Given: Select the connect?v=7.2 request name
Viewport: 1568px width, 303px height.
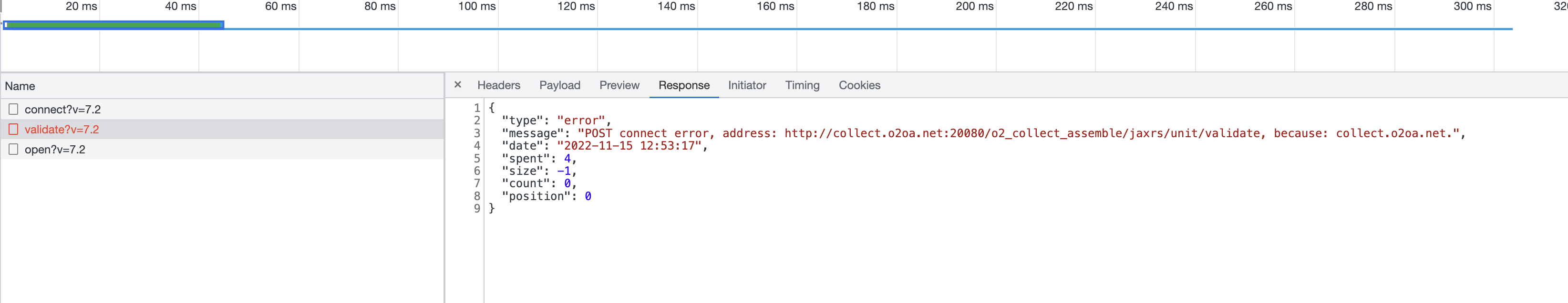Looking at the screenshot, I should [x=62, y=110].
